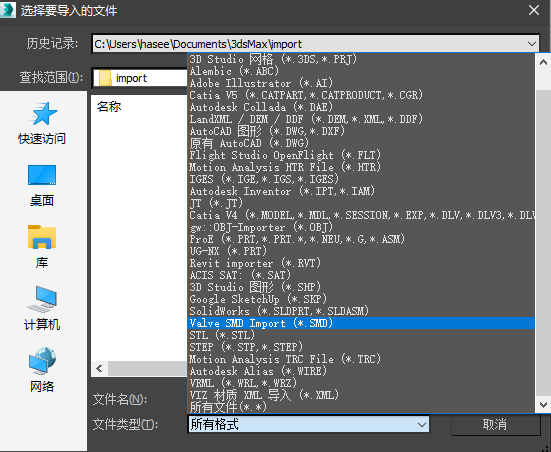Click format list scroll-down arrow
This screenshot has width=551, height=452.
(543, 405)
